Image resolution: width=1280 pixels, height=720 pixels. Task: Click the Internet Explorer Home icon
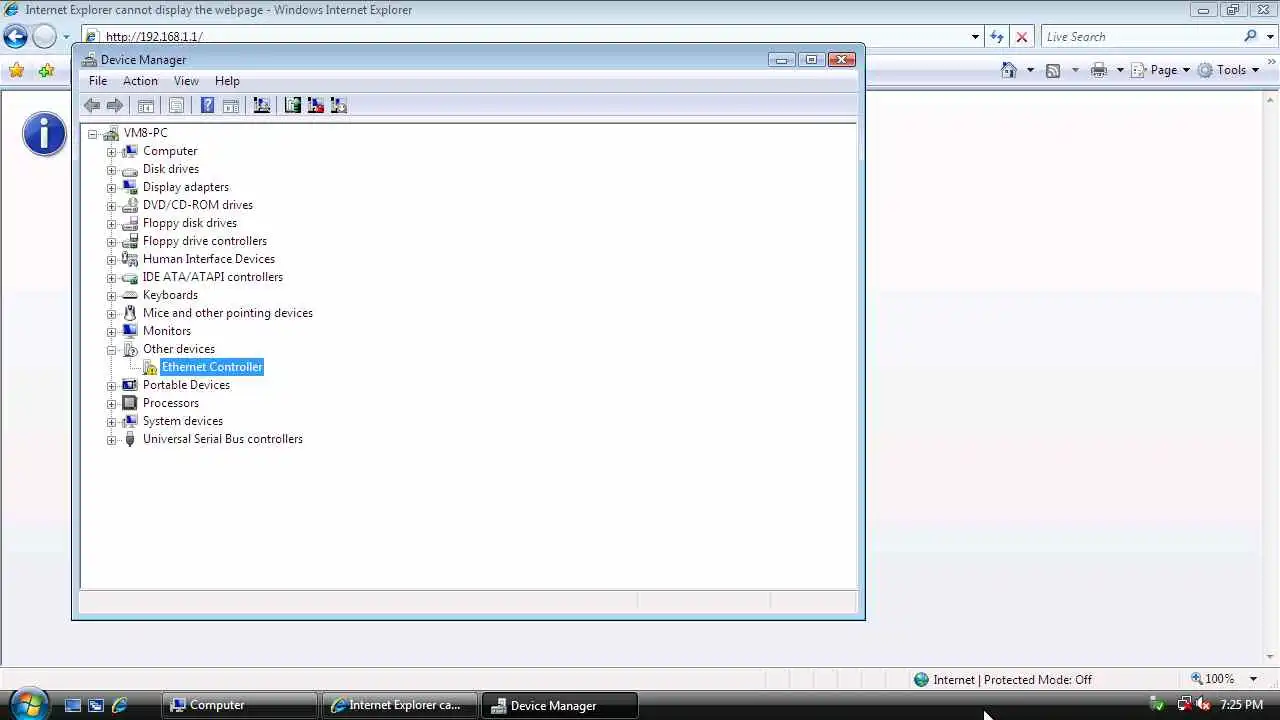click(1009, 70)
